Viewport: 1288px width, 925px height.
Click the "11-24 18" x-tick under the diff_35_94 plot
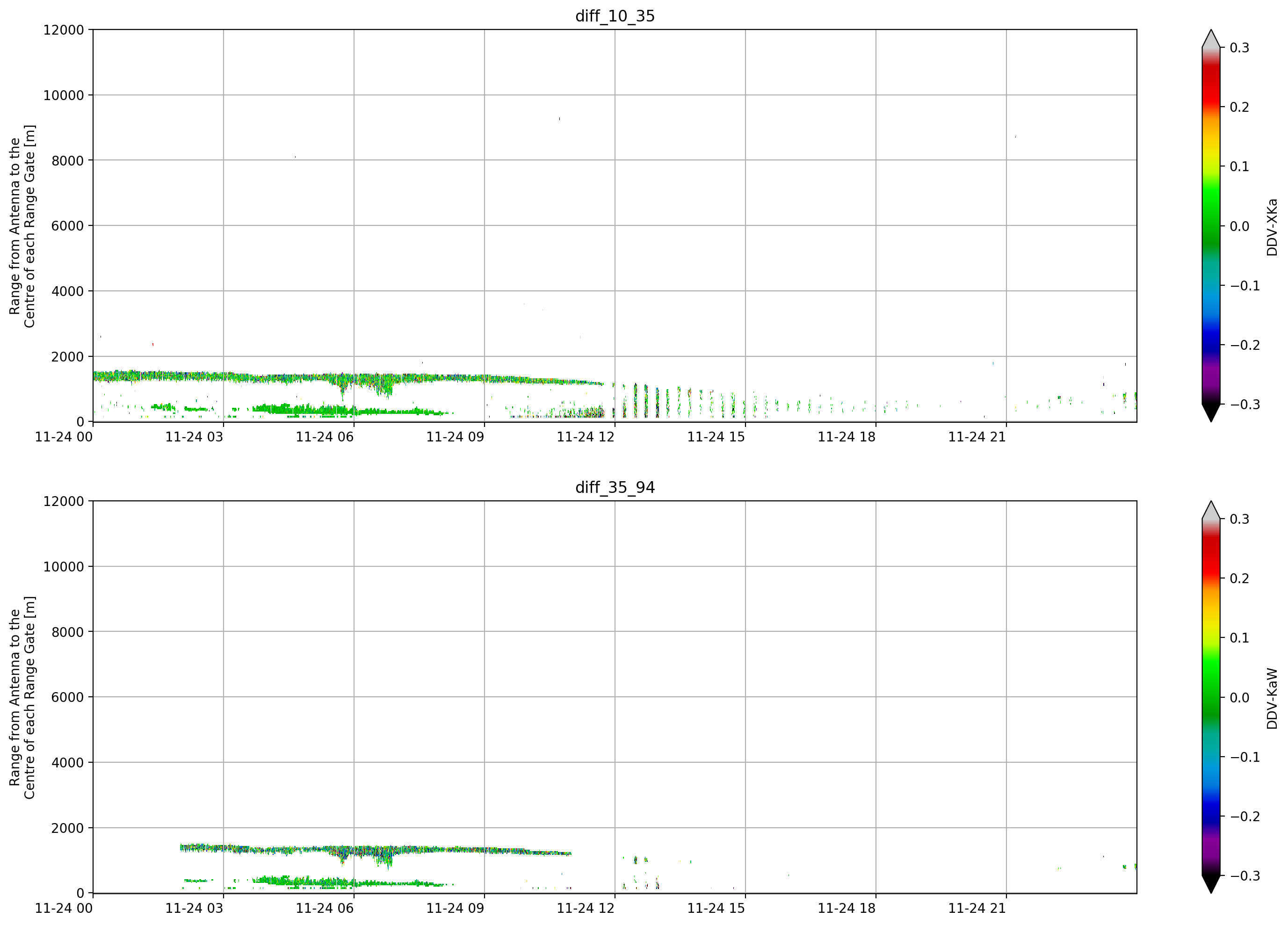coord(847,908)
